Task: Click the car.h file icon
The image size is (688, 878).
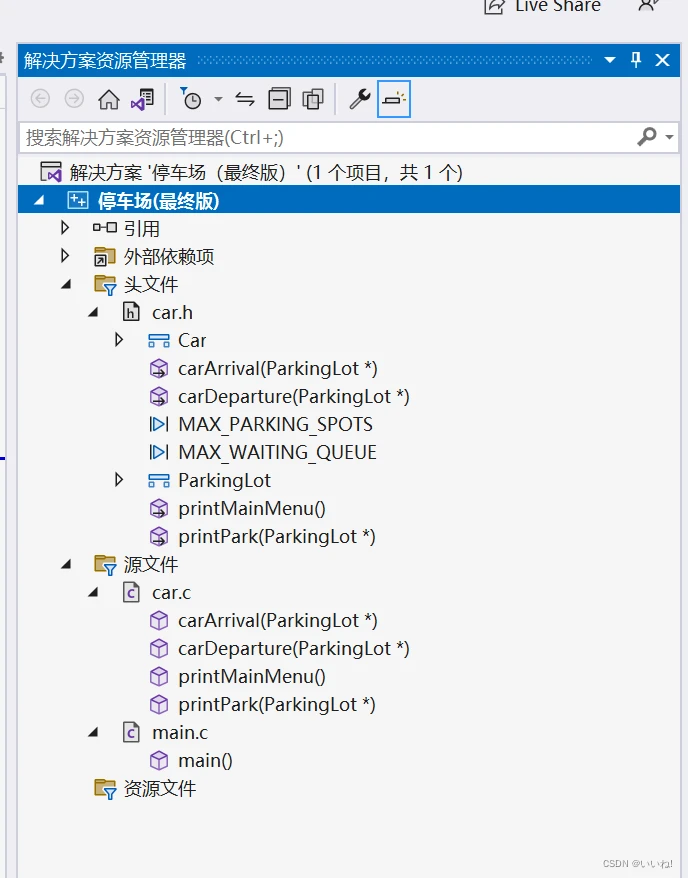Action: pos(131,312)
